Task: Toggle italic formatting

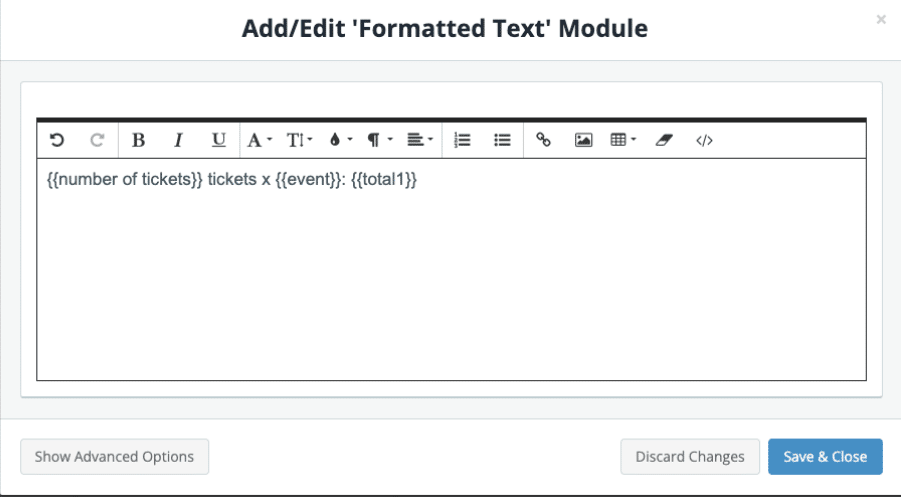Action: (179, 140)
